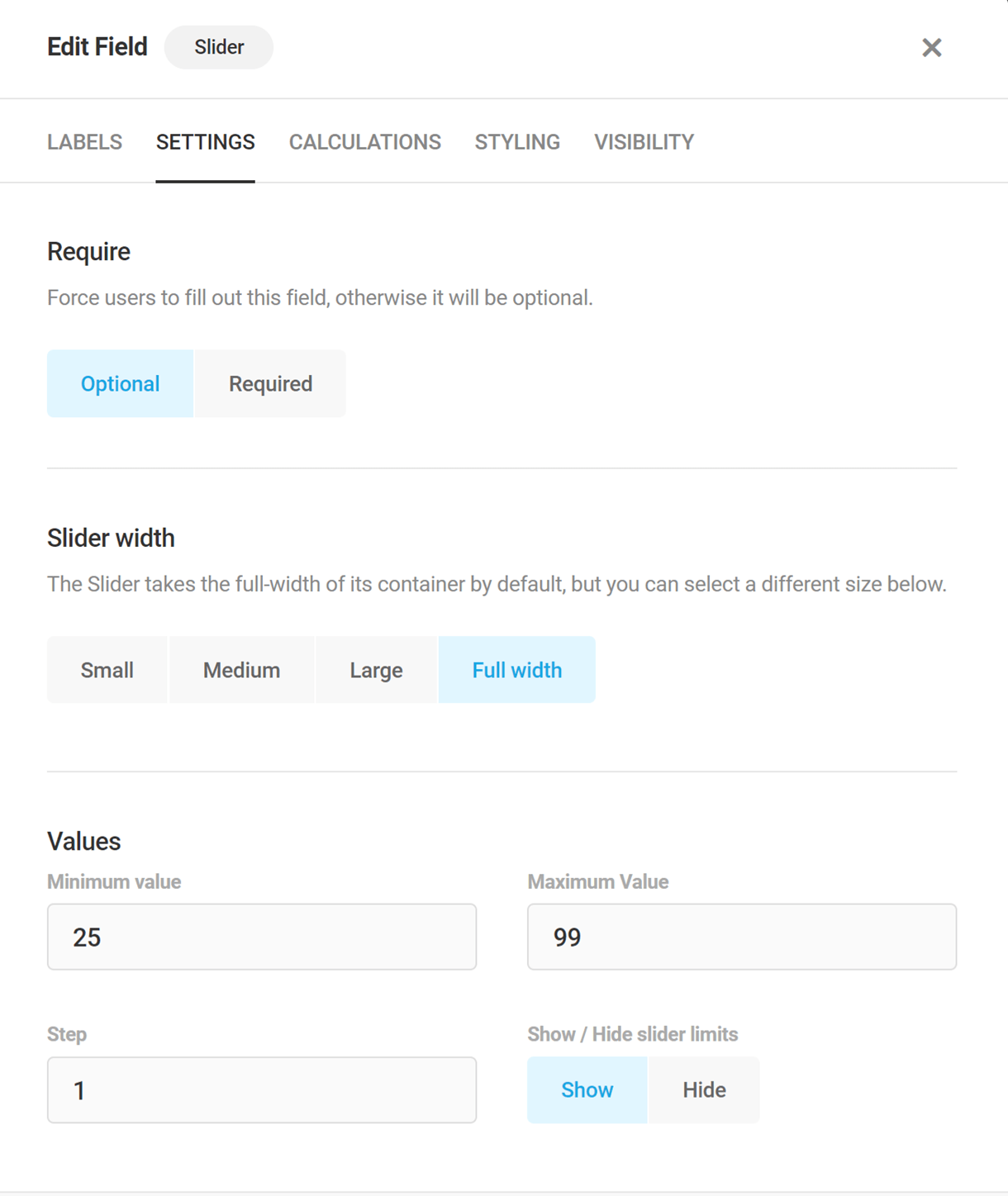Focus the Step input field
The width and height of the screenshot is (1008, 1196).
262,1090
